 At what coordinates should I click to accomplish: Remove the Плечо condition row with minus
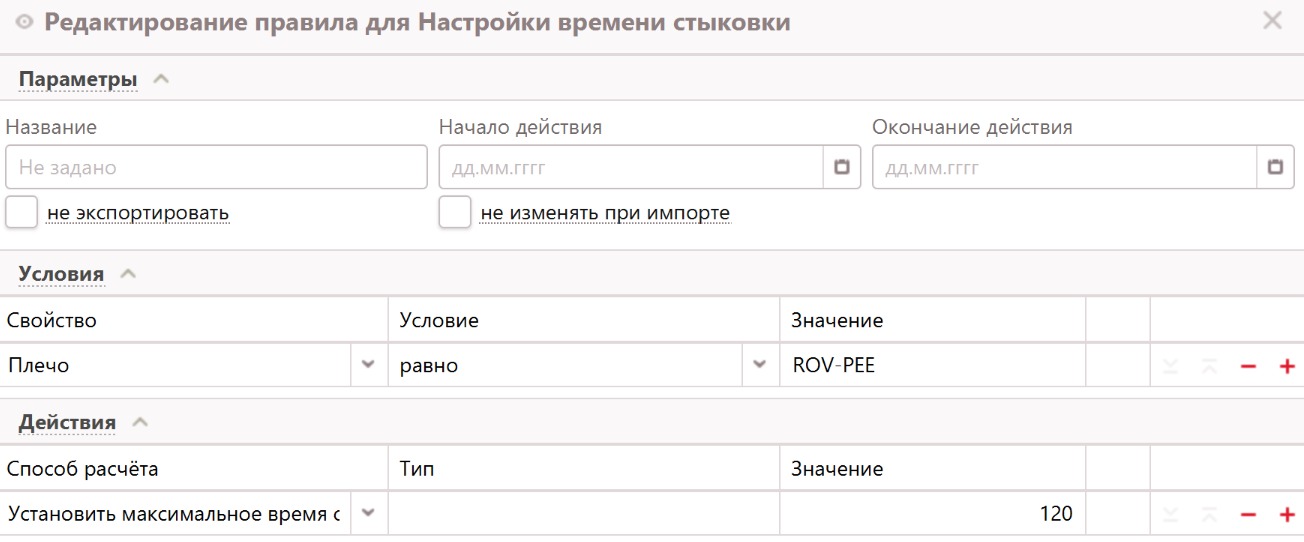[x=1248, y=366]
